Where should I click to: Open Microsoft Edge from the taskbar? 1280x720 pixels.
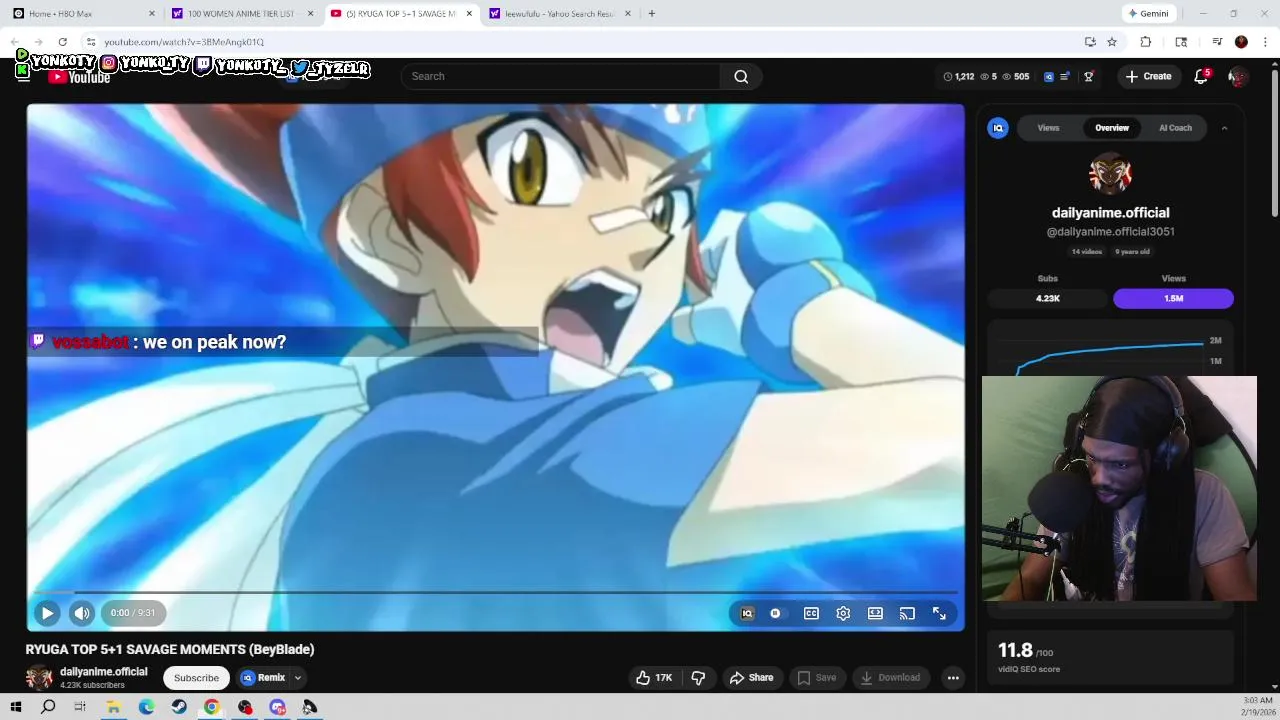pos(146,707)
